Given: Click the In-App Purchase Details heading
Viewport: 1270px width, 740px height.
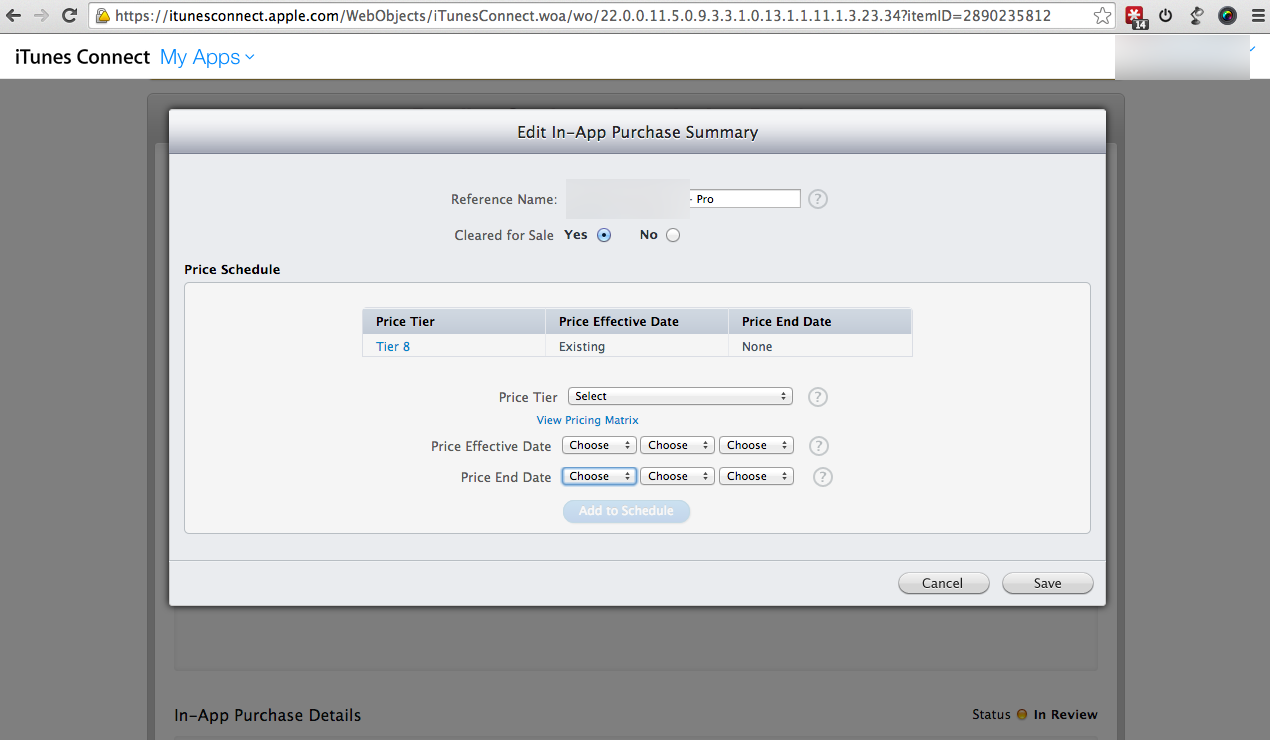Looking at the screenshot, I should 267,715.
